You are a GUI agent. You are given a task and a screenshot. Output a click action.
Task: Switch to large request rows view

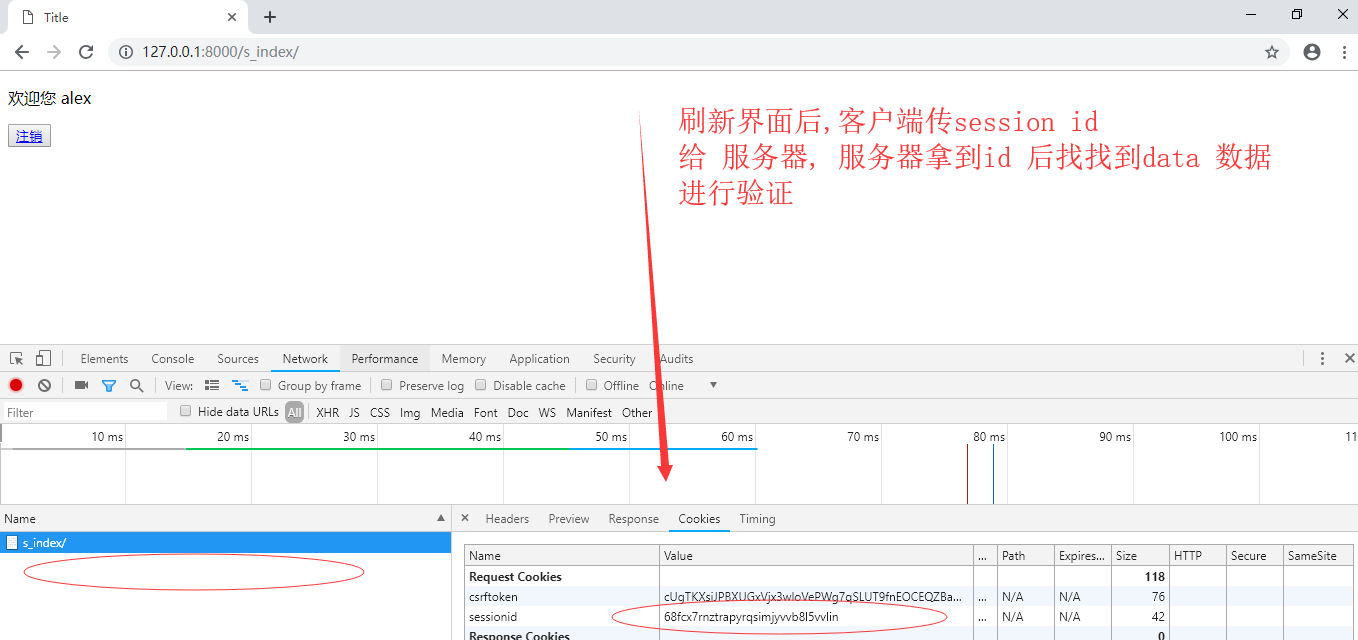(212, 386)
